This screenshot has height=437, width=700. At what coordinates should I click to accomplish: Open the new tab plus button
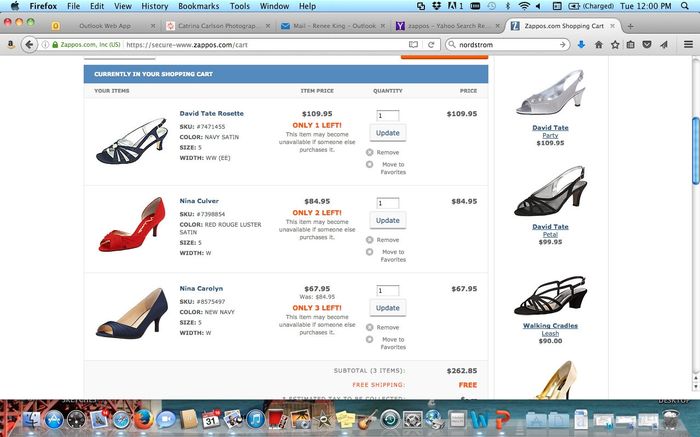(x=630, y=24)
